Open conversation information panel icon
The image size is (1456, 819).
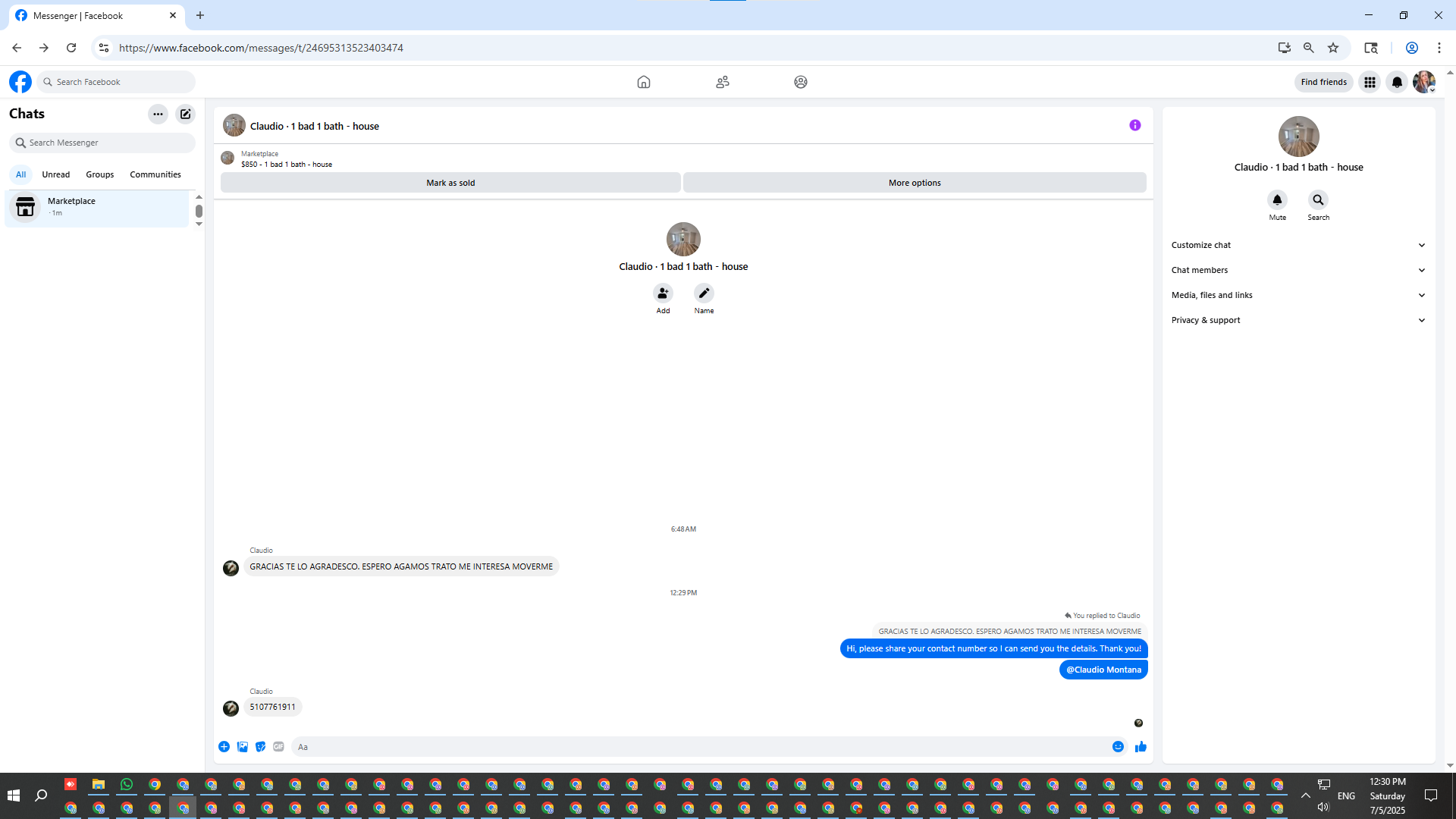(x=1134, y=125)
